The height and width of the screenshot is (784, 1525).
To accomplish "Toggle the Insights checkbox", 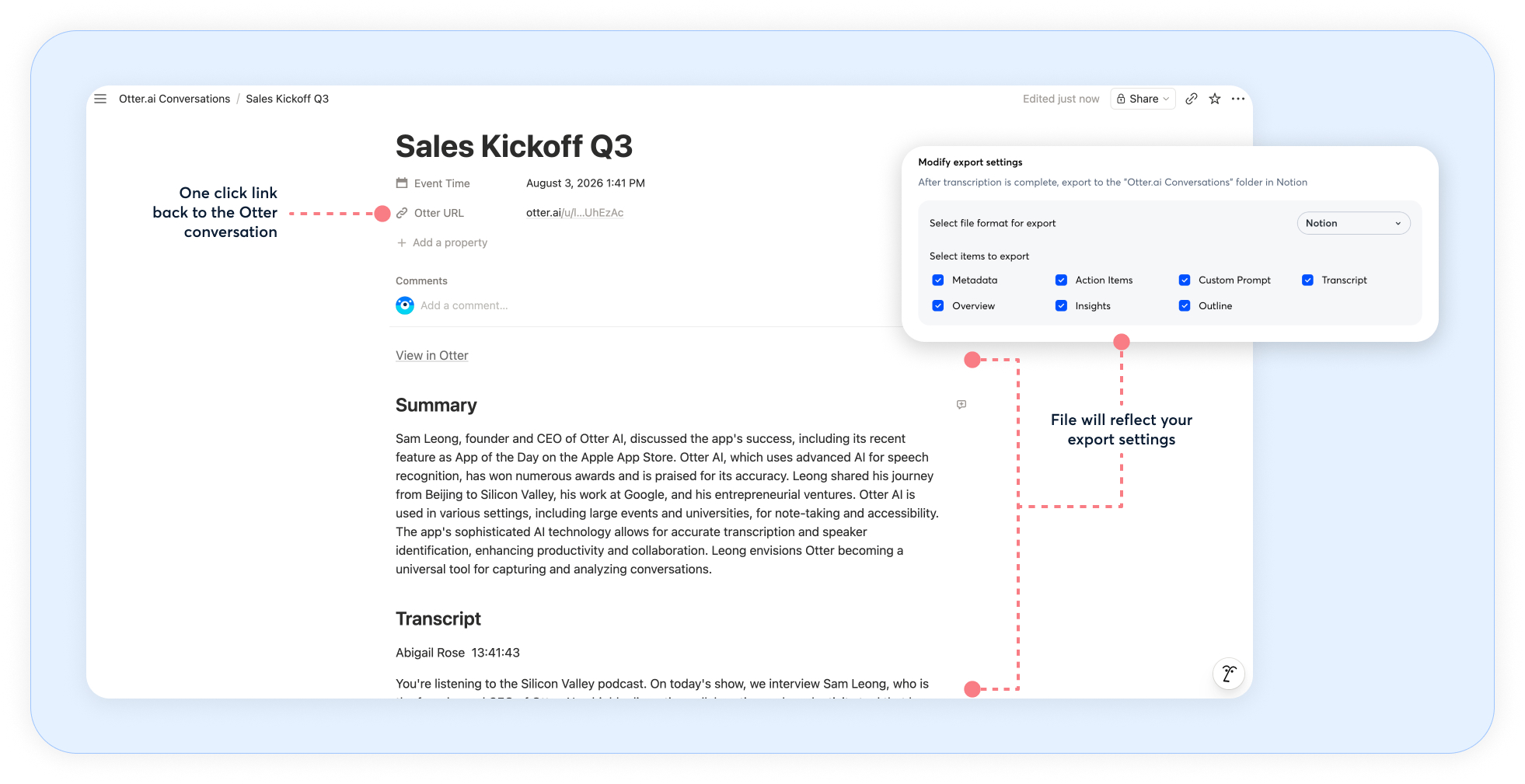I will tap(1061, 306).
